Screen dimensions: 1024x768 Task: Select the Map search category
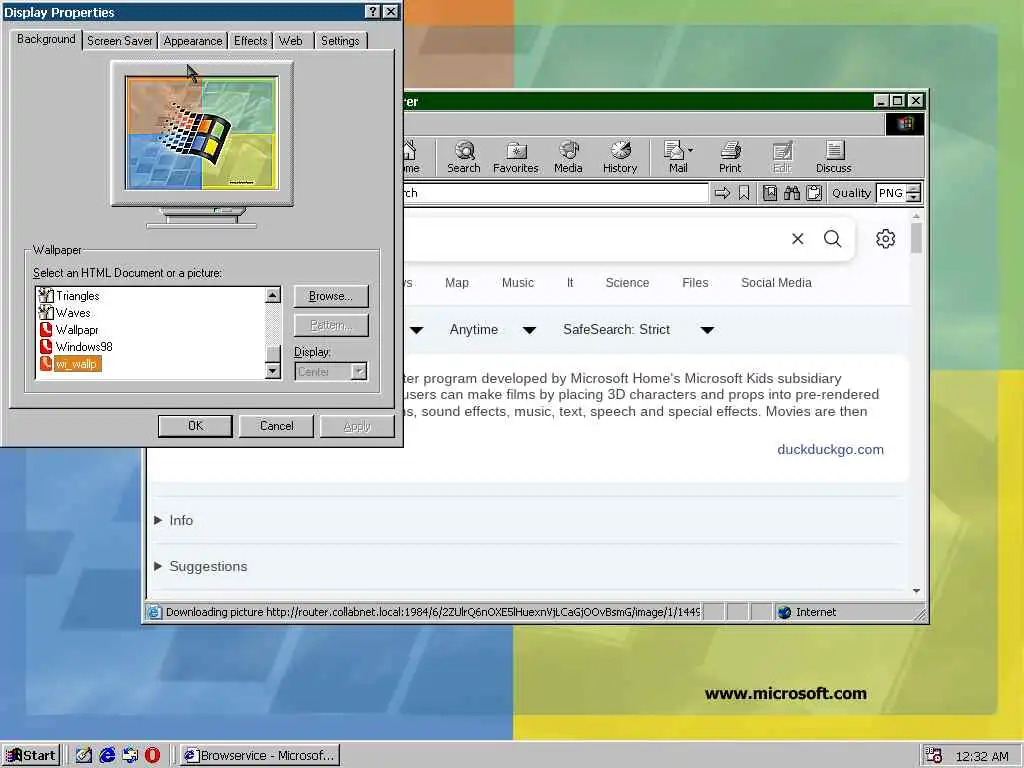coord(456,283)
